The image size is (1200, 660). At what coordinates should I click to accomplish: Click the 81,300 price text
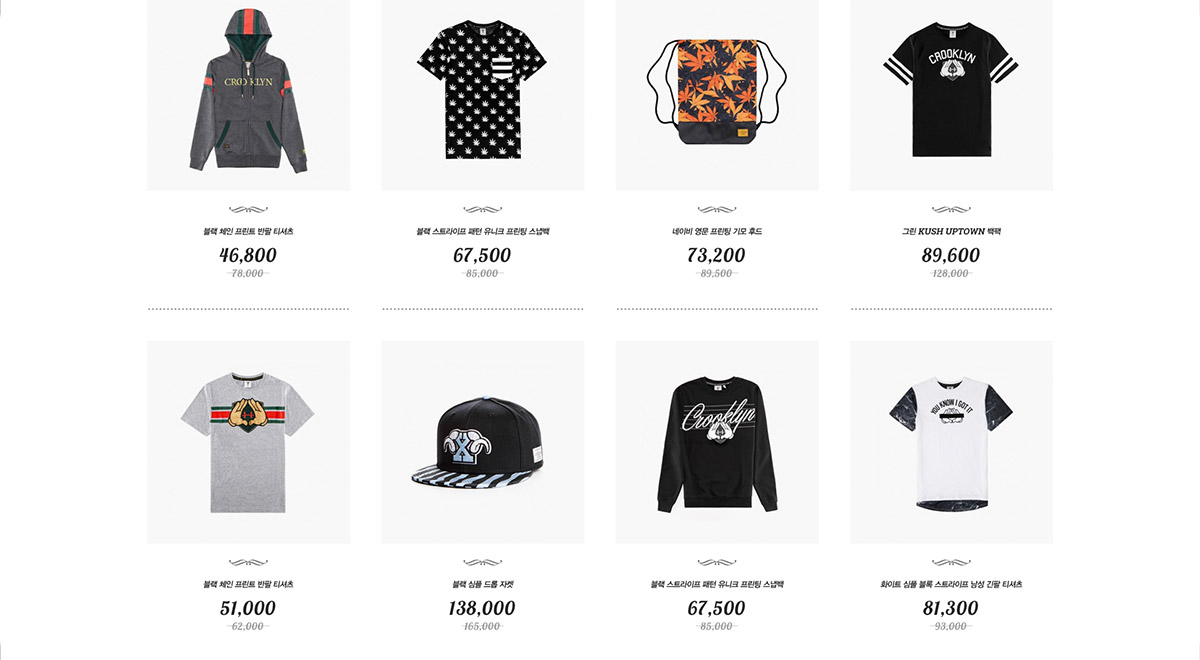tap(951, 608)
